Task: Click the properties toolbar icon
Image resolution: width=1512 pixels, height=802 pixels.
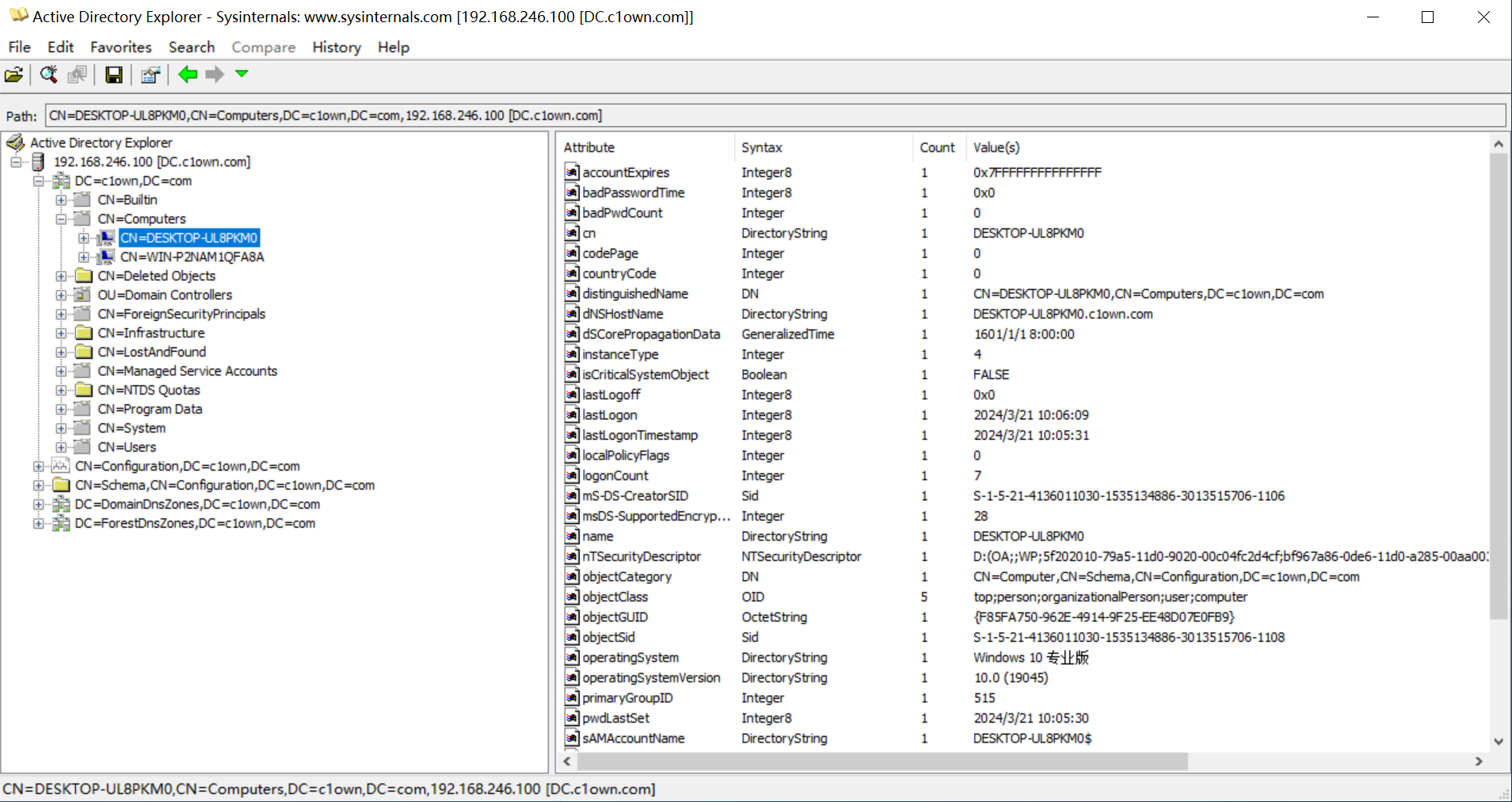Action: [x=150, y=75]
